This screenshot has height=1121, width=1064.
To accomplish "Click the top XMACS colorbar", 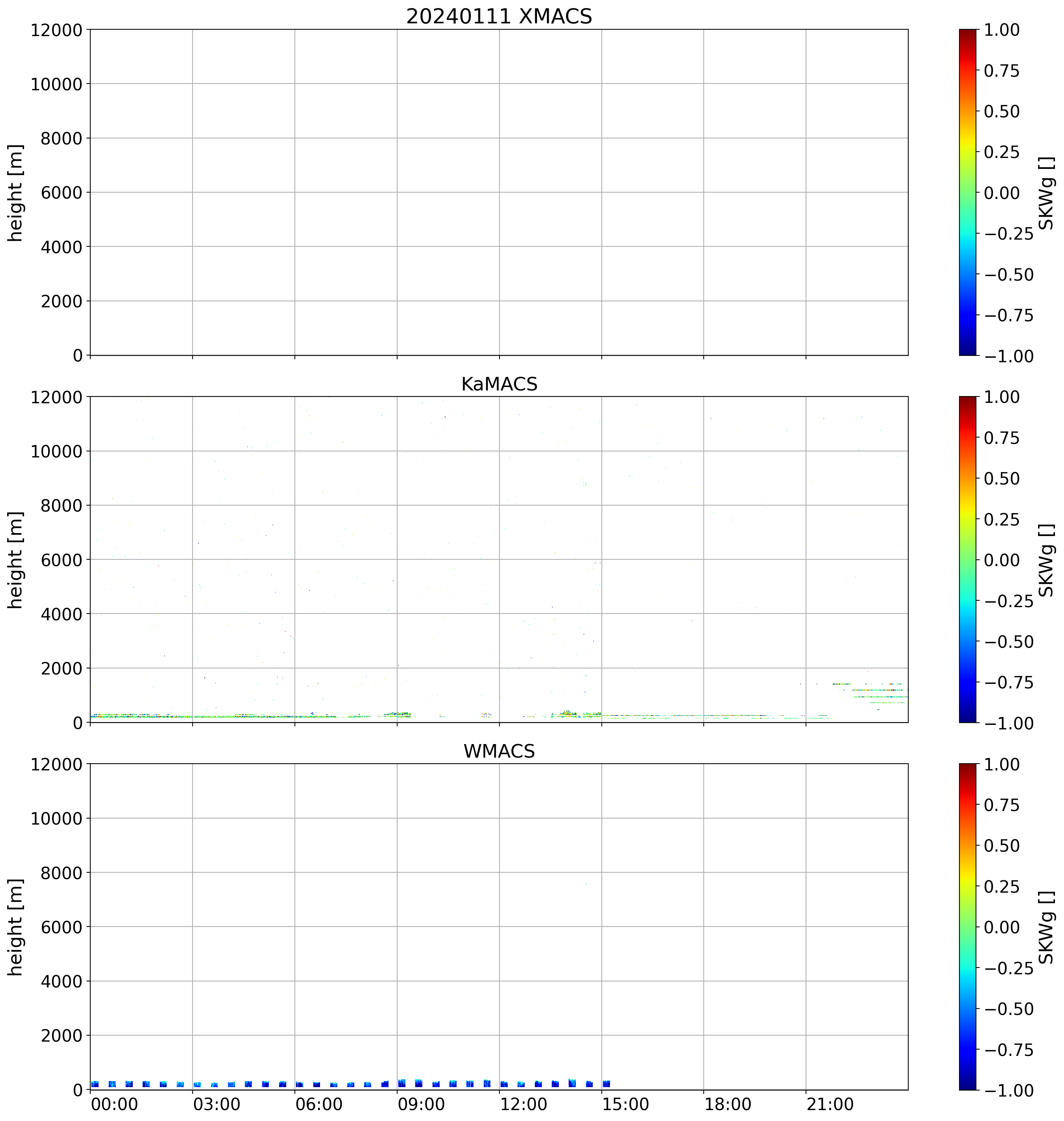I will tap(968, 192).
